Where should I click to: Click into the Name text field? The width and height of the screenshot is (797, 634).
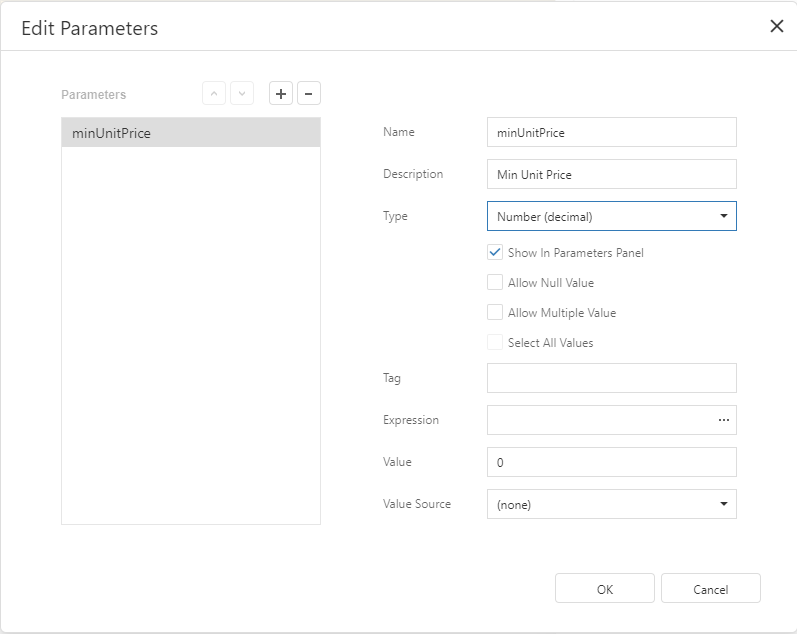point(610,132)
